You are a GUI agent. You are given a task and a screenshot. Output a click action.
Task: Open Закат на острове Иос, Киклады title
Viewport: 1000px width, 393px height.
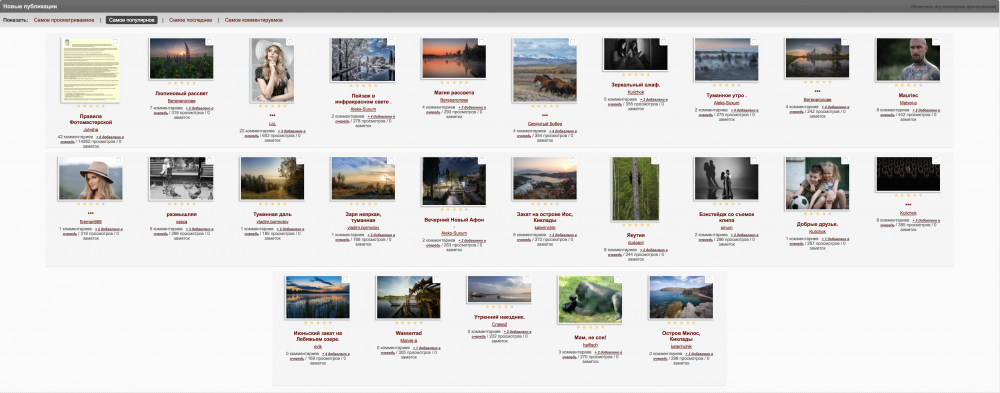coord(544,217)
